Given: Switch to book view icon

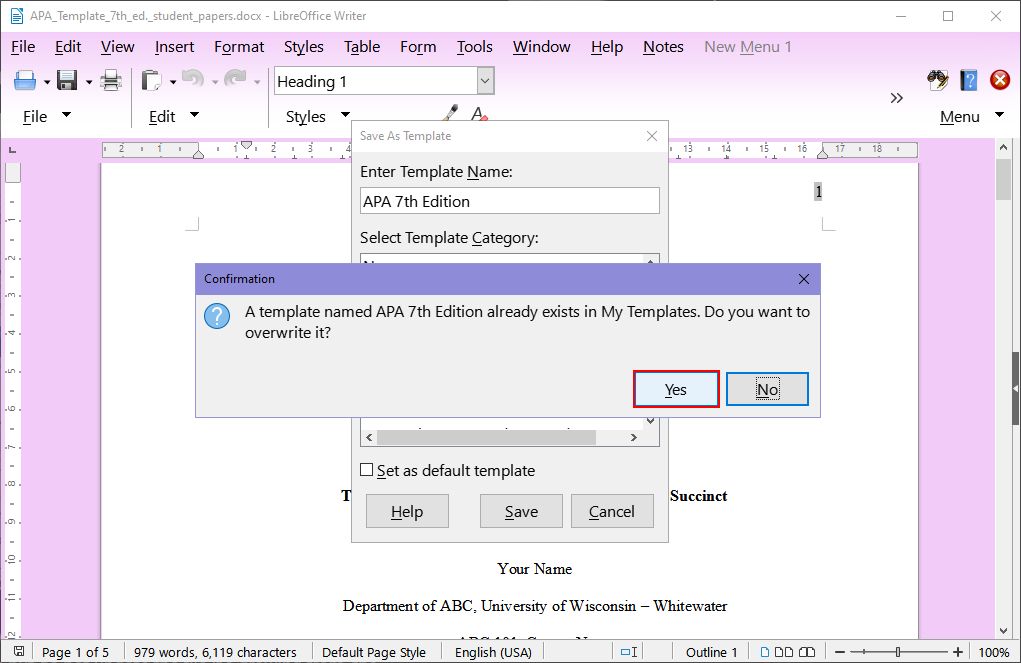Looking at the screenshot, I should (807, 652).
